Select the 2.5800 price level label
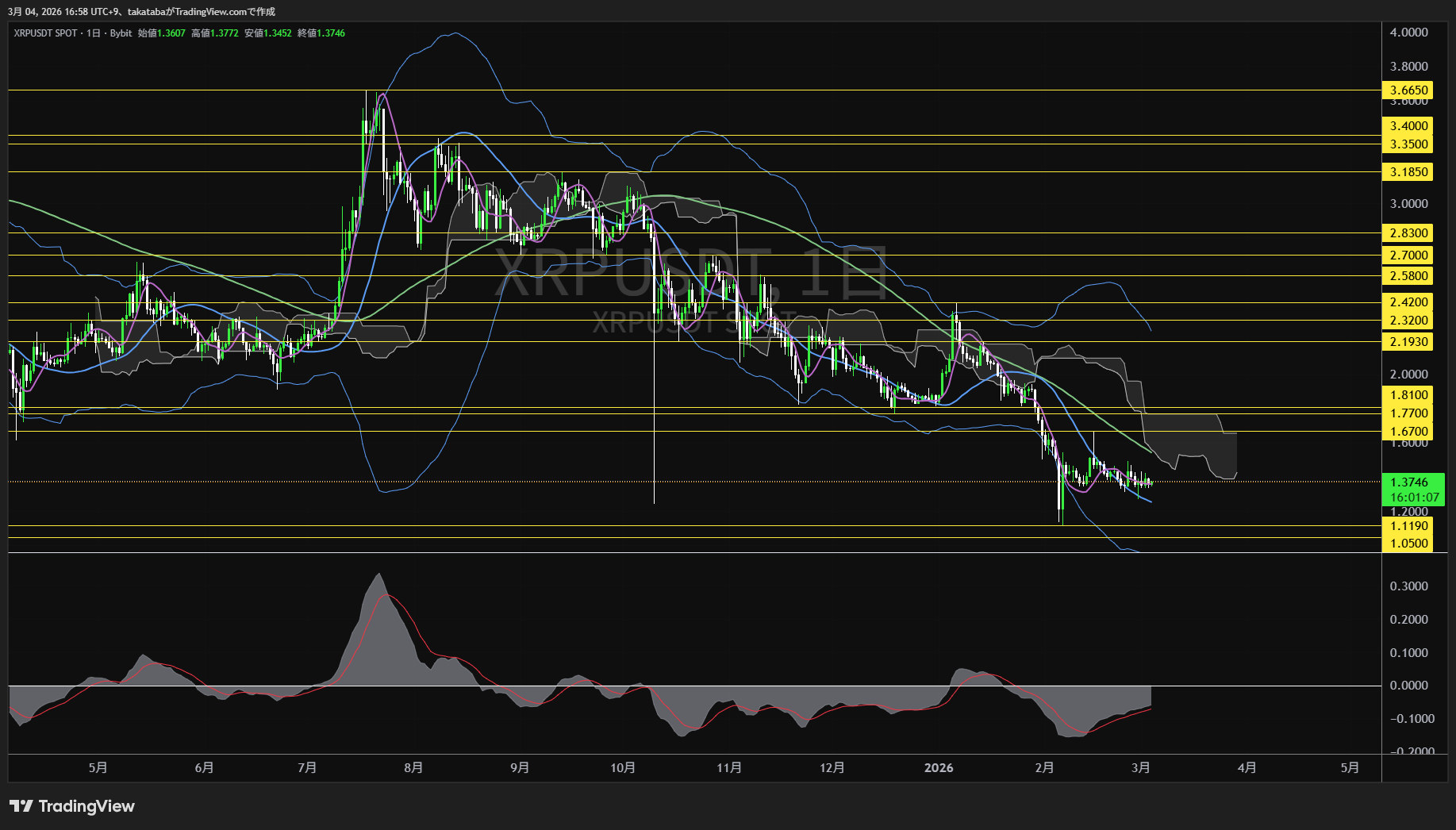This screenshot has width=1456, height=830. click(x=1408, y=276)
